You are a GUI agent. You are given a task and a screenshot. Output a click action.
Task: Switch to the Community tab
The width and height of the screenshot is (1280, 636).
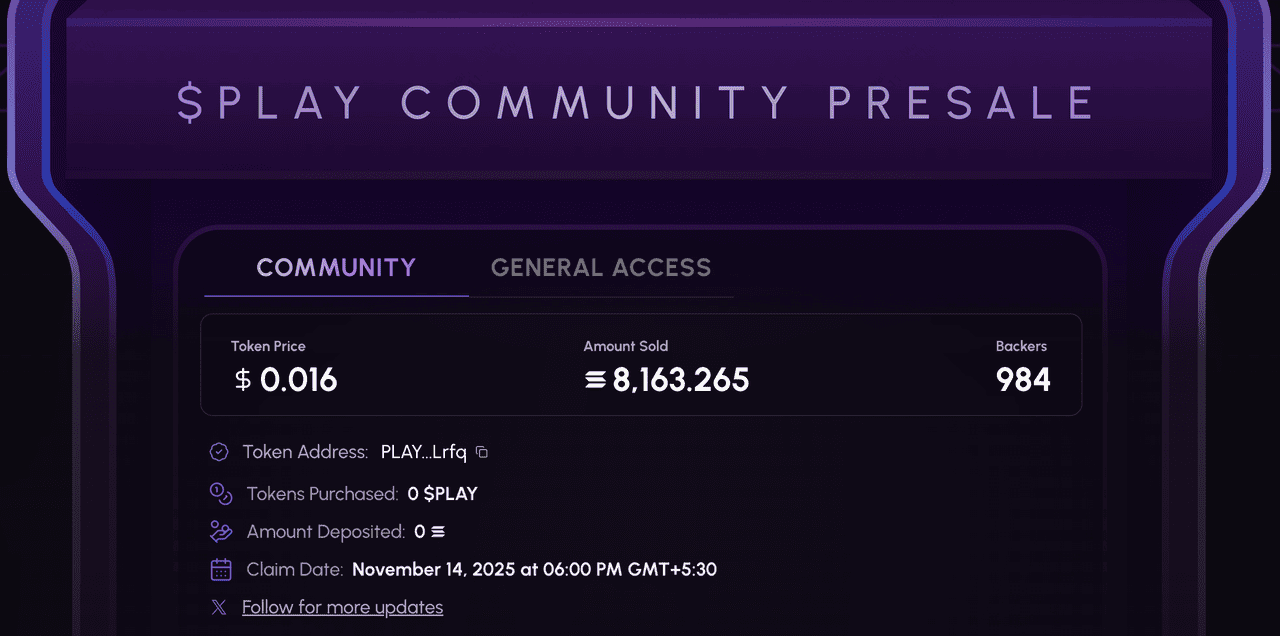(336, 268)
